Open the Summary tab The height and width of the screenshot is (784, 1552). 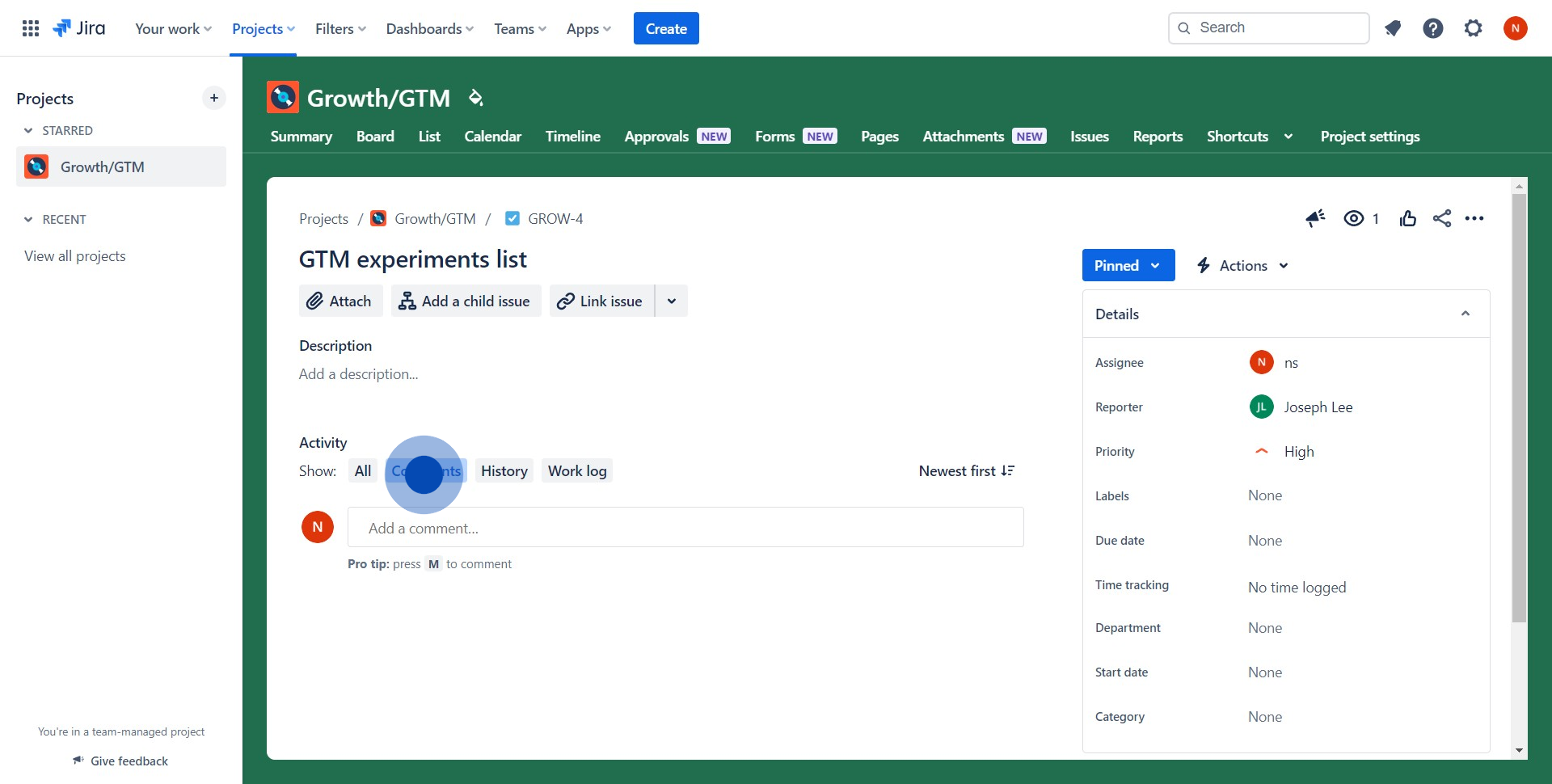coord(302,137)
